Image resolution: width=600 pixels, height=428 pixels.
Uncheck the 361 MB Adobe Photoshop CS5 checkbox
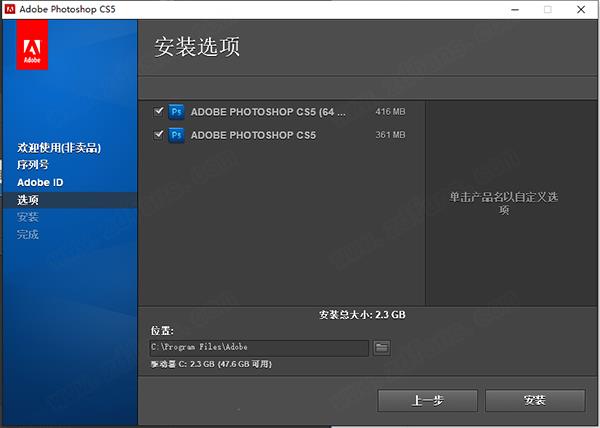pos(158,135)
